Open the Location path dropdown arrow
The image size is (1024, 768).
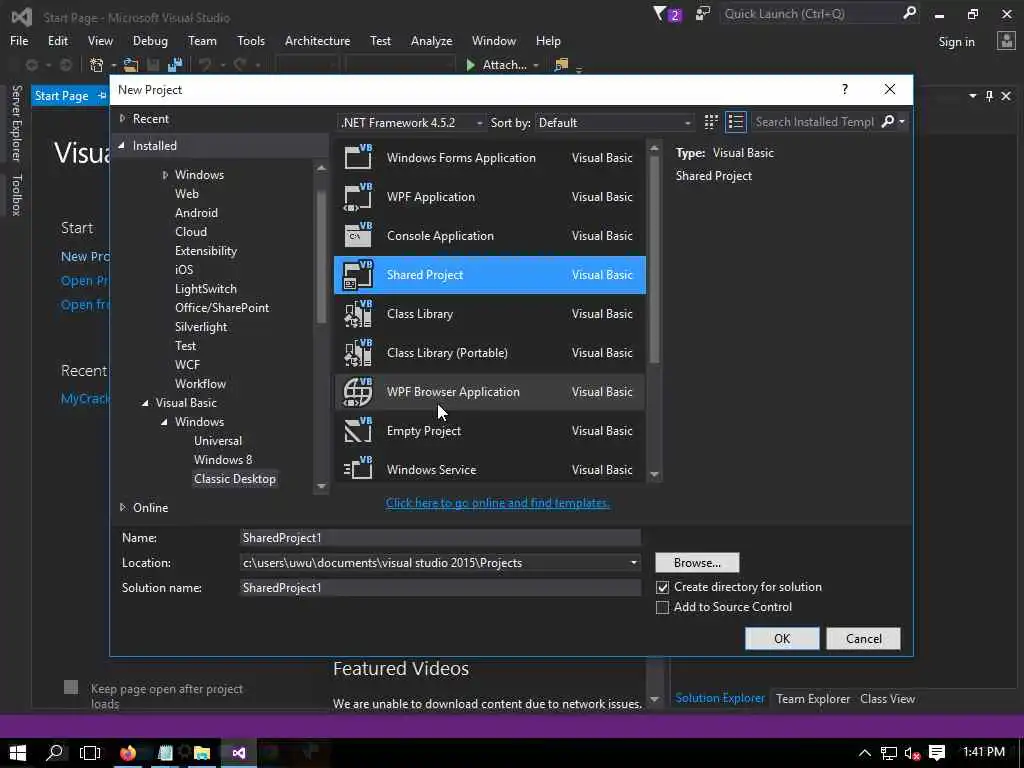pos(633,562)
